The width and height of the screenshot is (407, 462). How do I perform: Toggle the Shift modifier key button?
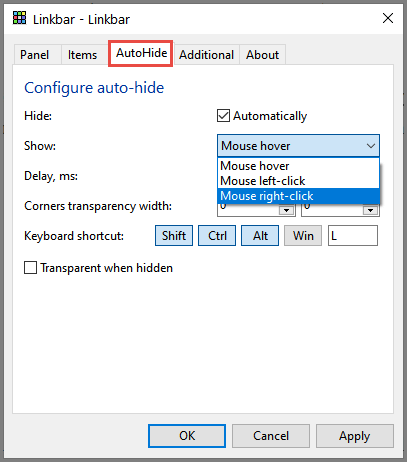click(x=174, y=236)
